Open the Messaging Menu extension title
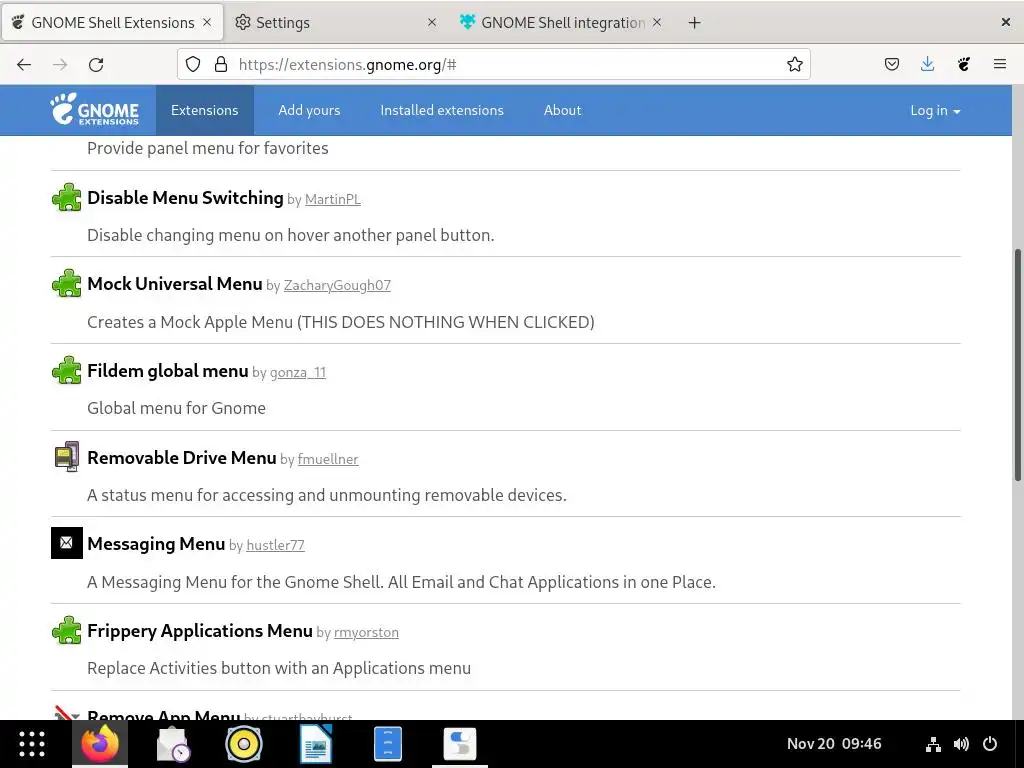 pos(156,543)
